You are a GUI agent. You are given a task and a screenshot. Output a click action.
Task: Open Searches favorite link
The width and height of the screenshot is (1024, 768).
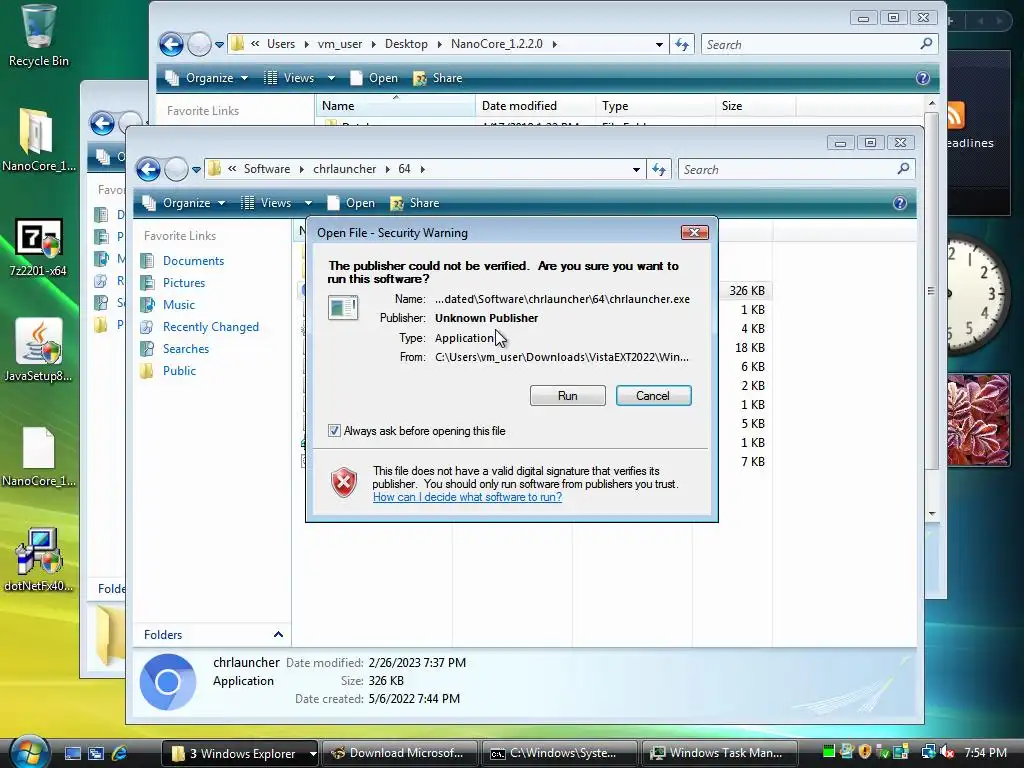(x=185, y=349)
